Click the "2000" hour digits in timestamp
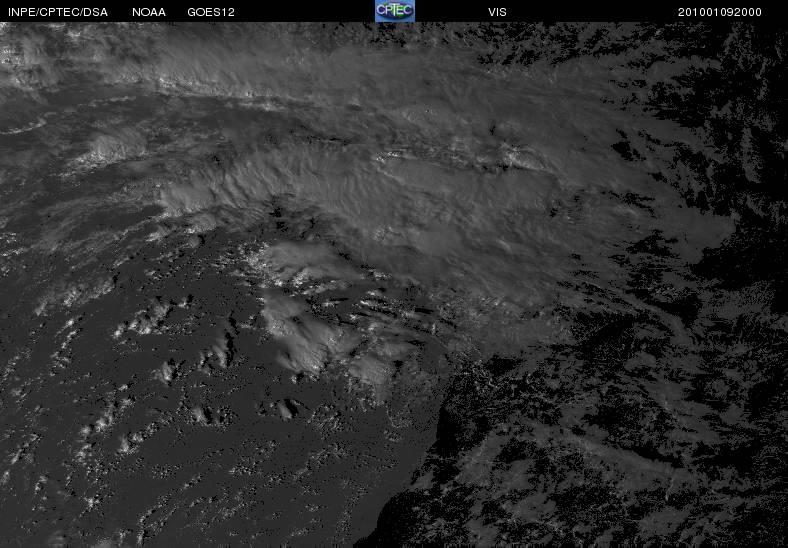 pyautogui.click(x=748, y=12)
